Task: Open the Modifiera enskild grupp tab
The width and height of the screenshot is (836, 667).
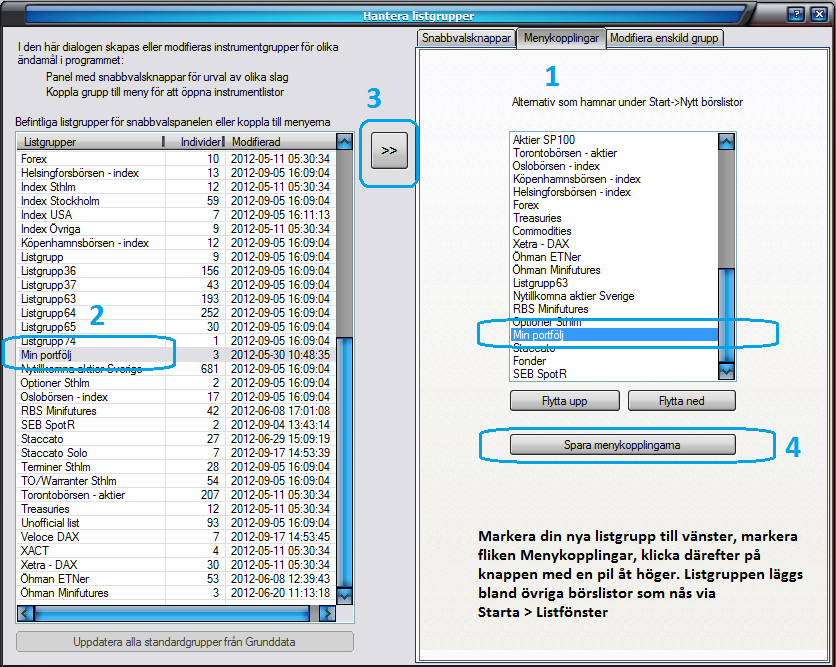Action: coord(664,38)
